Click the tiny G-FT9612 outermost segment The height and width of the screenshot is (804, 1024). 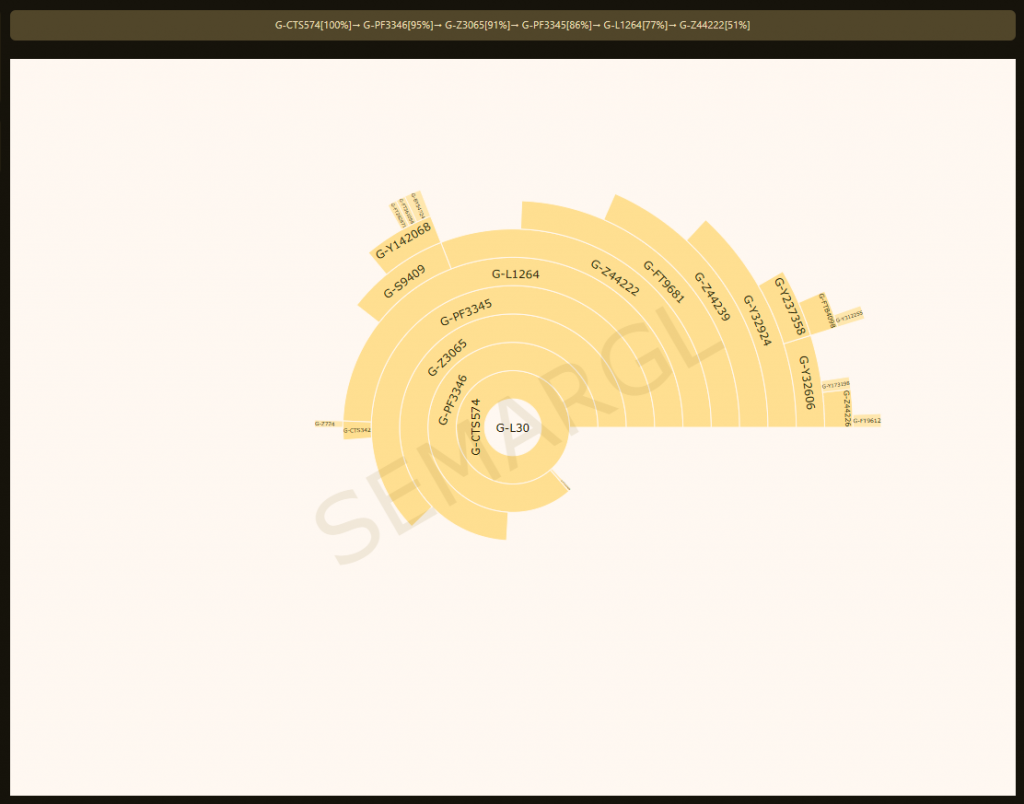pyautogui.click(x=867, y=421)
